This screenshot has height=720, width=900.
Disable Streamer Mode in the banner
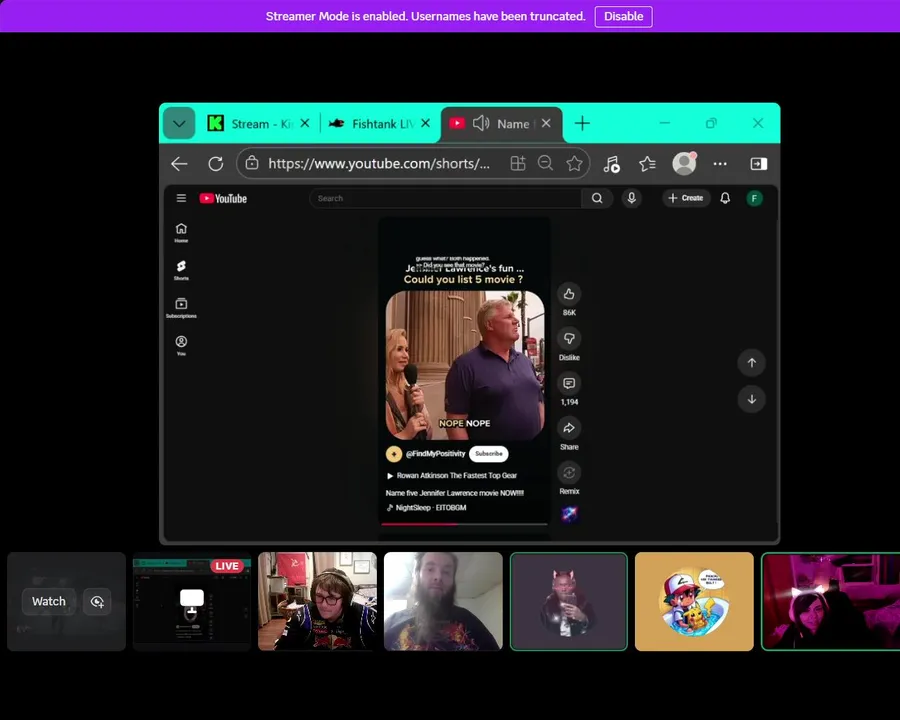pyautogui.click(x=623, y=17)
